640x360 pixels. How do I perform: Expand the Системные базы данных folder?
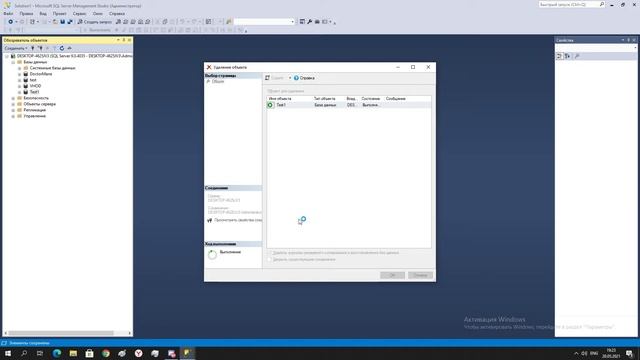pos(19,68)
